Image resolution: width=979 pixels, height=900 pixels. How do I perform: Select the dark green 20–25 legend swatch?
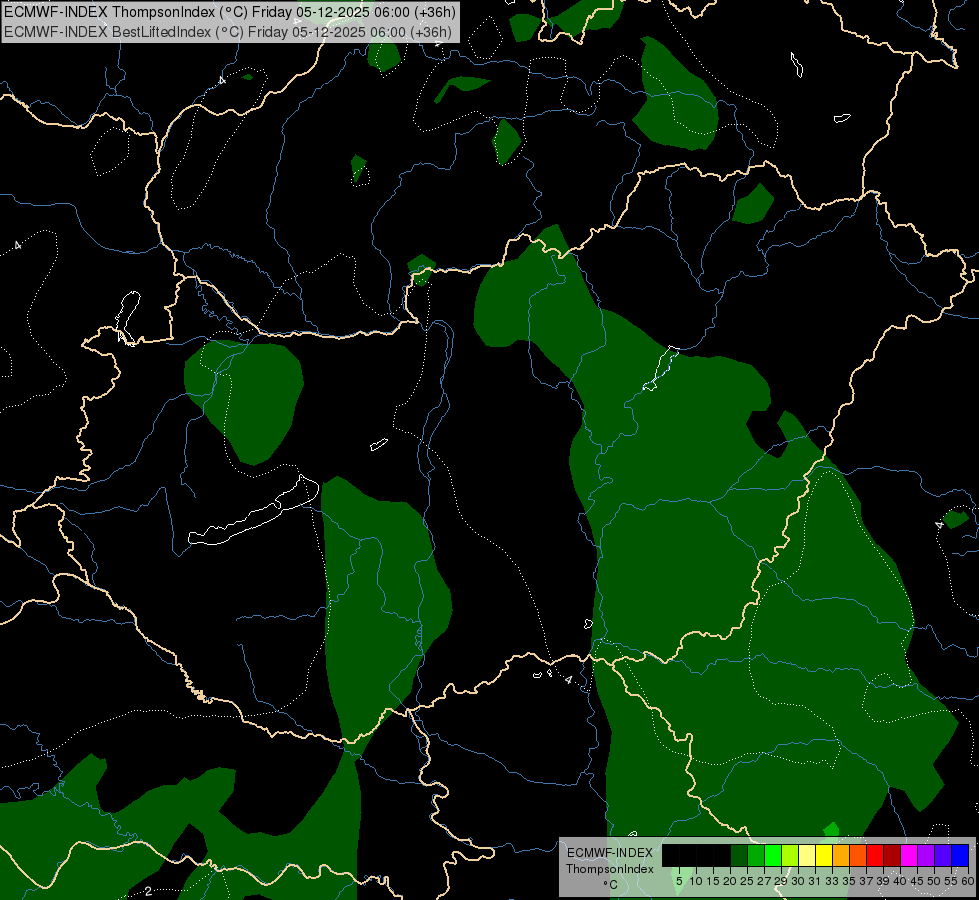pyautogui.click(x=739, y=855)
